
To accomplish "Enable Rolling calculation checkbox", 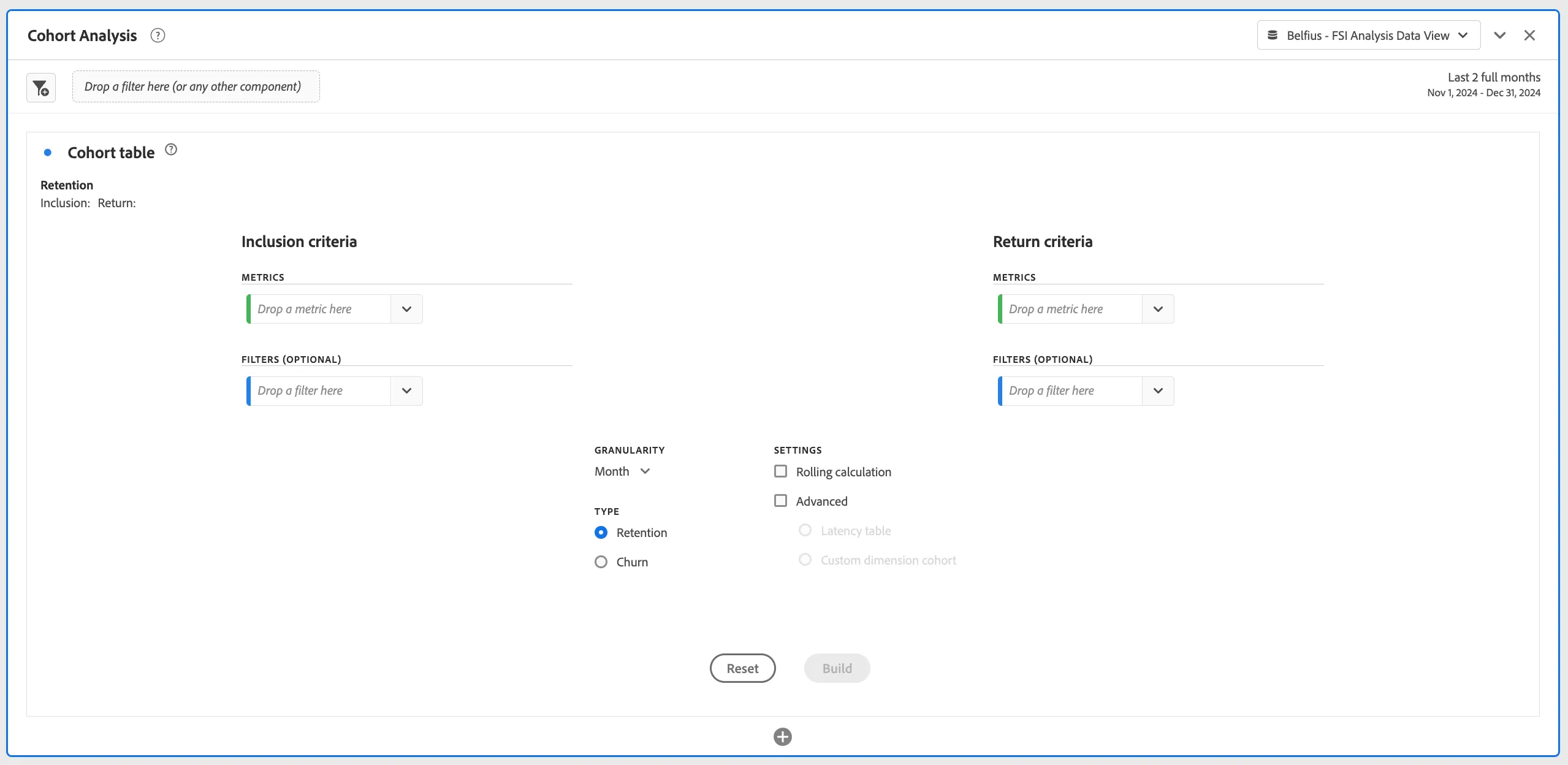I will 780,471.
